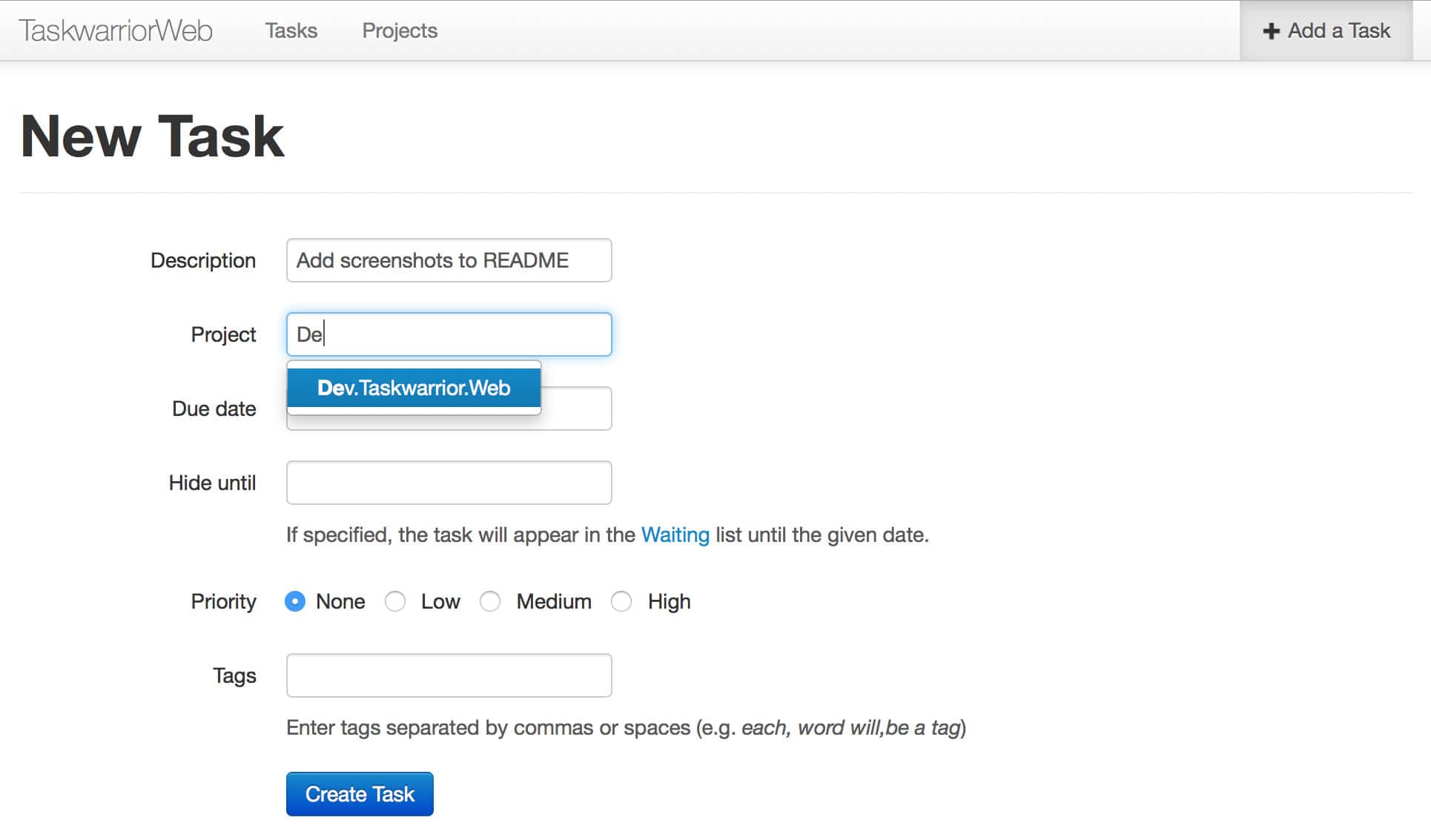The width and height of the screenshot is (1431, 840).
Task: Pick the High priority option
Action: [621, 601]
